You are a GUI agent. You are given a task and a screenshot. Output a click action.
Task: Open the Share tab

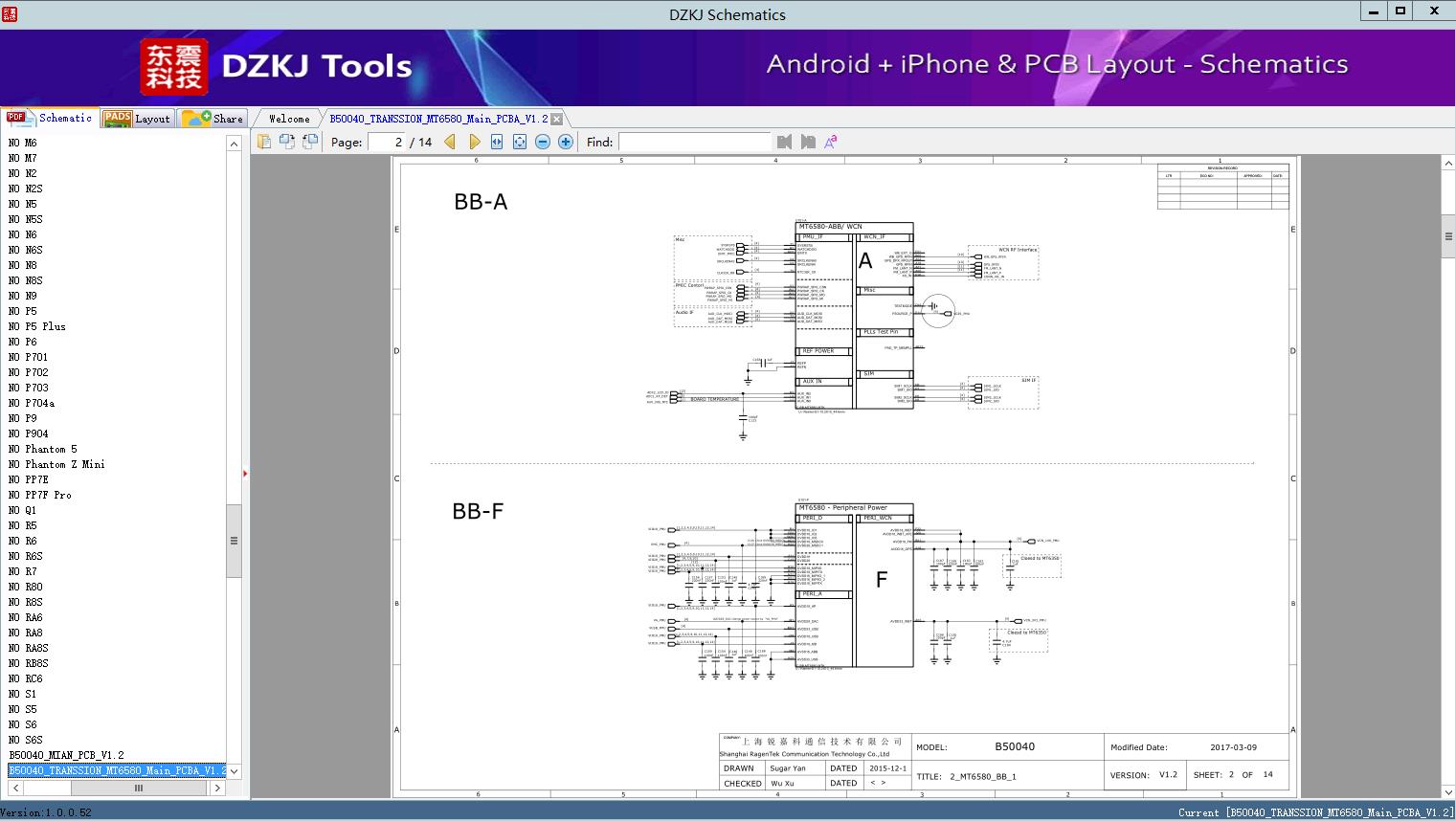click(x=213, y=119)
